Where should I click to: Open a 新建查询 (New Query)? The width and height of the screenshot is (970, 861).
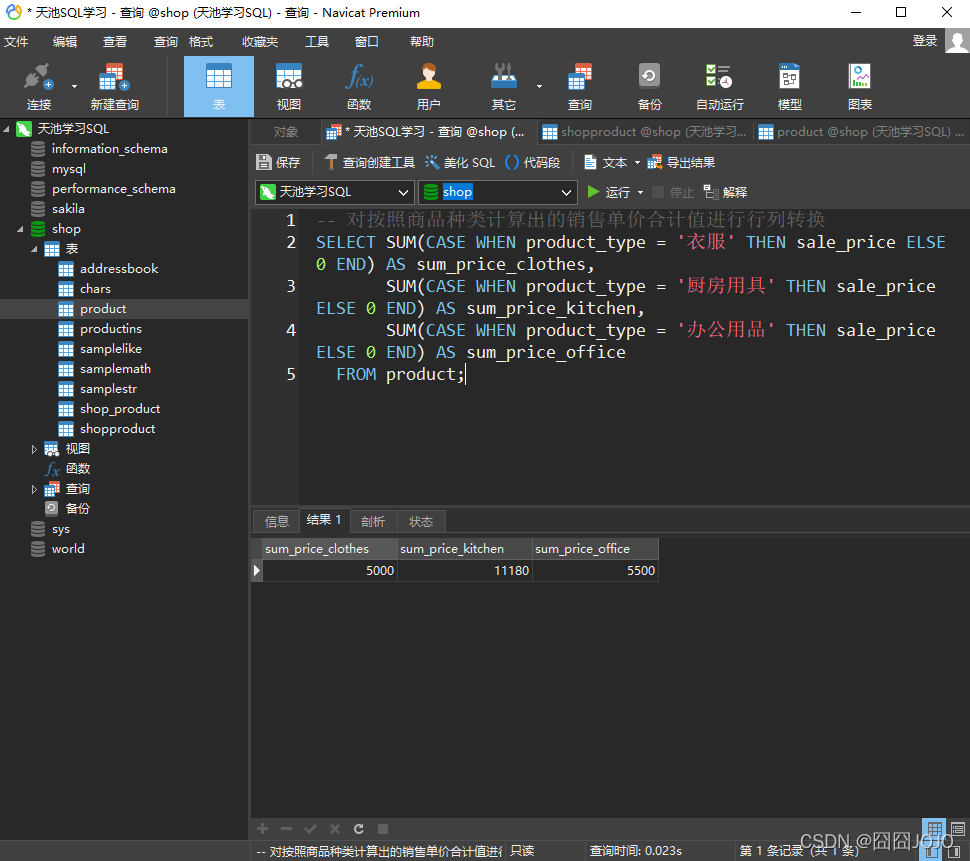point(114,86)
